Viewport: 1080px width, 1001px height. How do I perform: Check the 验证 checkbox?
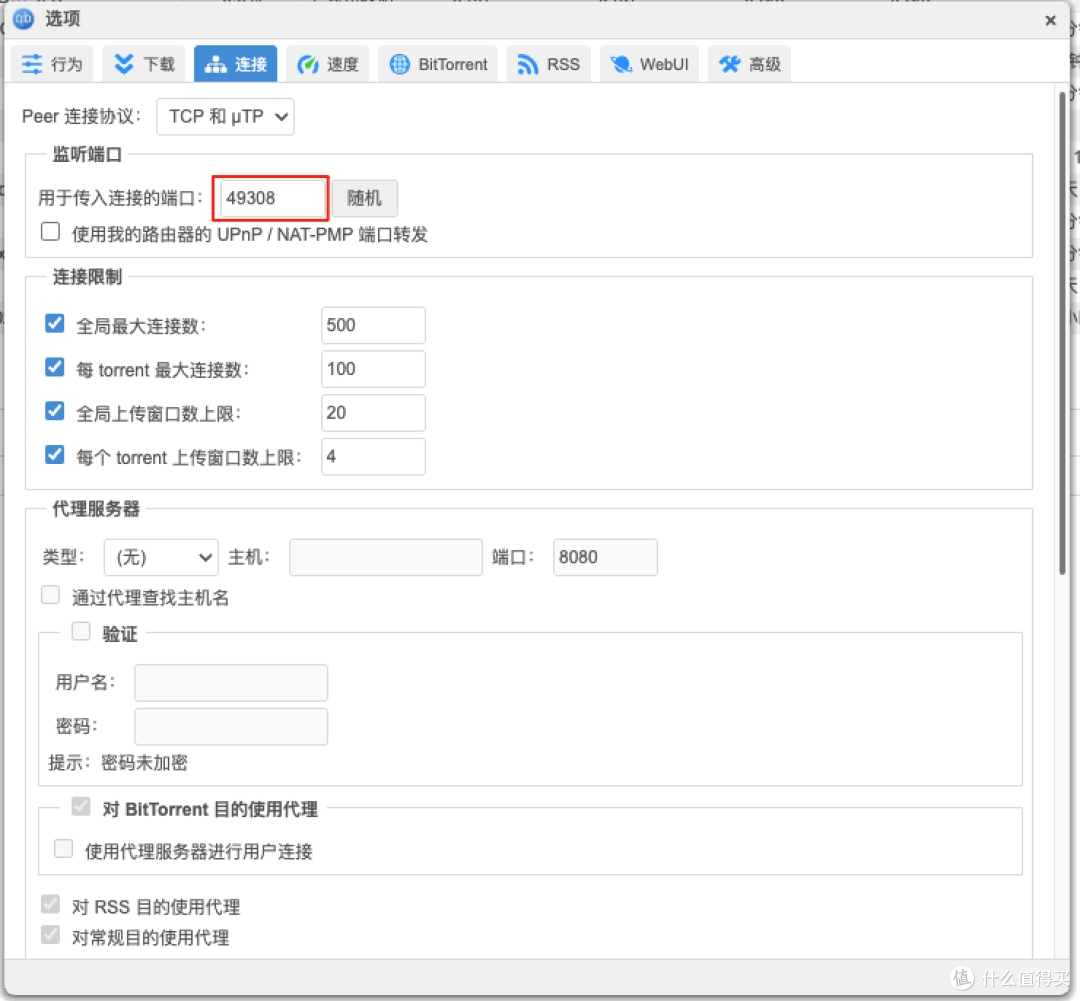click(81, 631)
